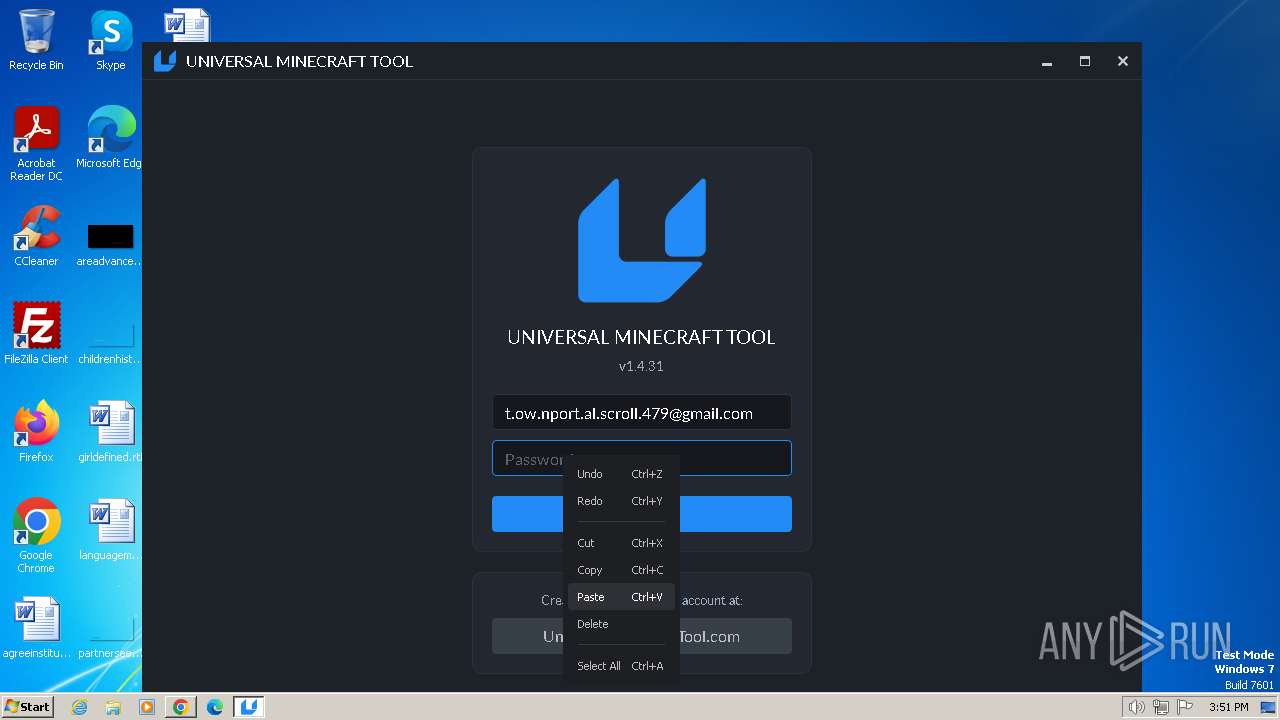The height and width of the screenshot is (720, 1280).
Task: Open the Windows Start menu
Action: click(x=28, y=707)
